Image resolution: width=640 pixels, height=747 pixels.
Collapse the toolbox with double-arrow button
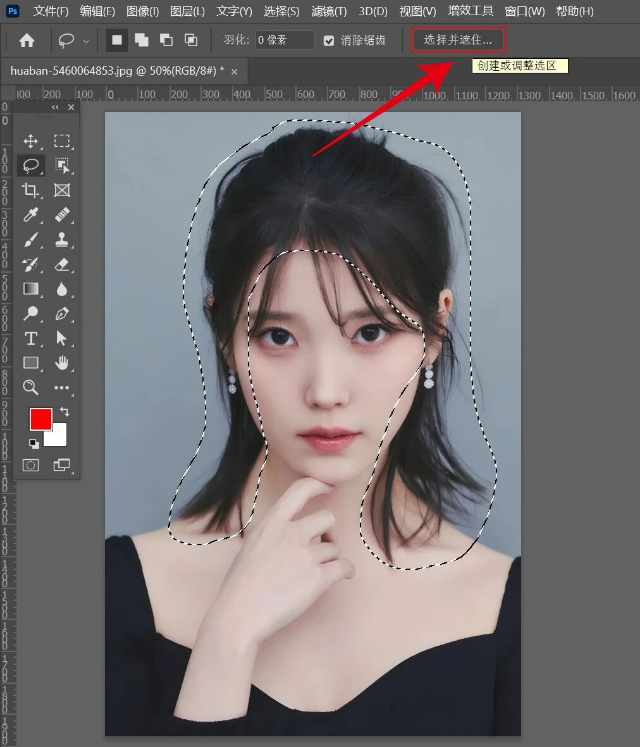[x=55, y=107]
